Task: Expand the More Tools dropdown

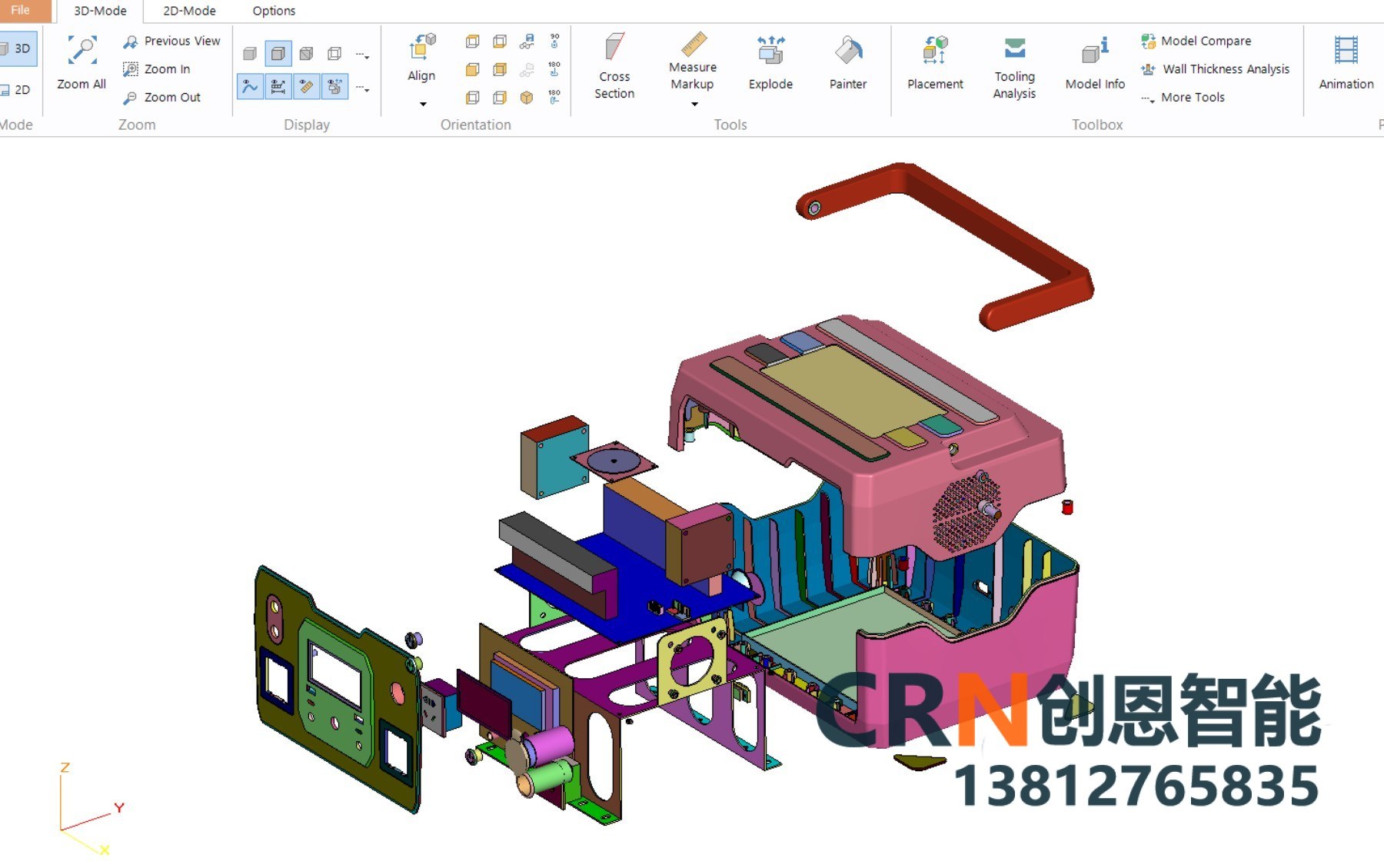Action: [x=1183, y=98]
